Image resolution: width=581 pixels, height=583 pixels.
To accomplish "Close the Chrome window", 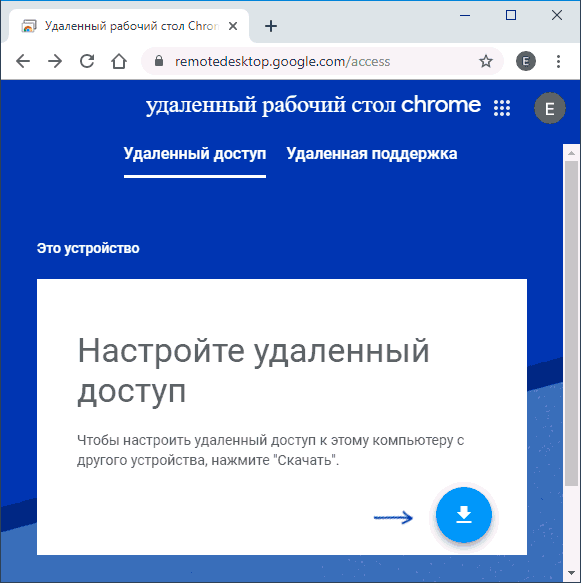I will click(556, 16).
